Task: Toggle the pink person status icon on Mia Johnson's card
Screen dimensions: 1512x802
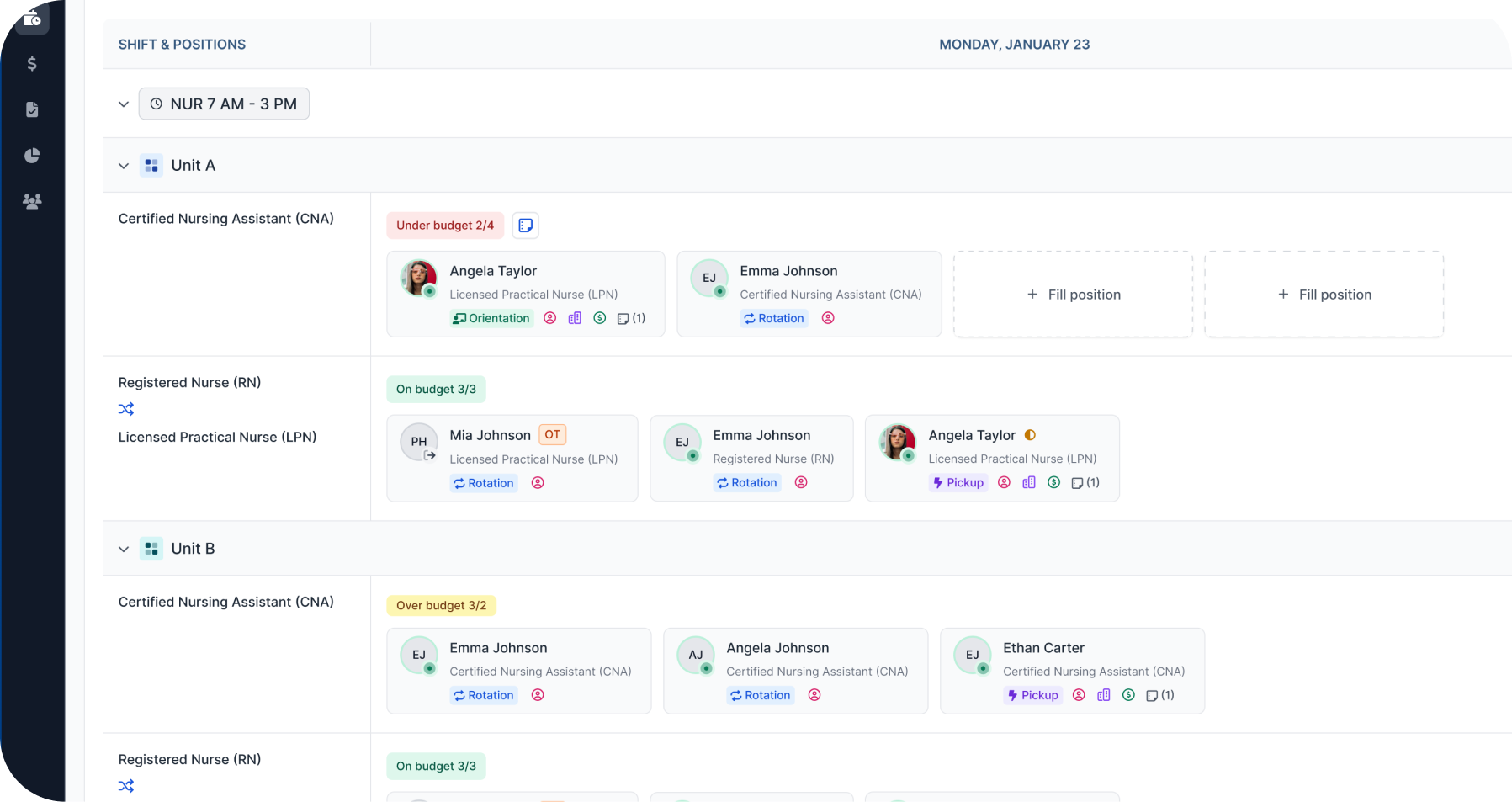Action: 538,482
